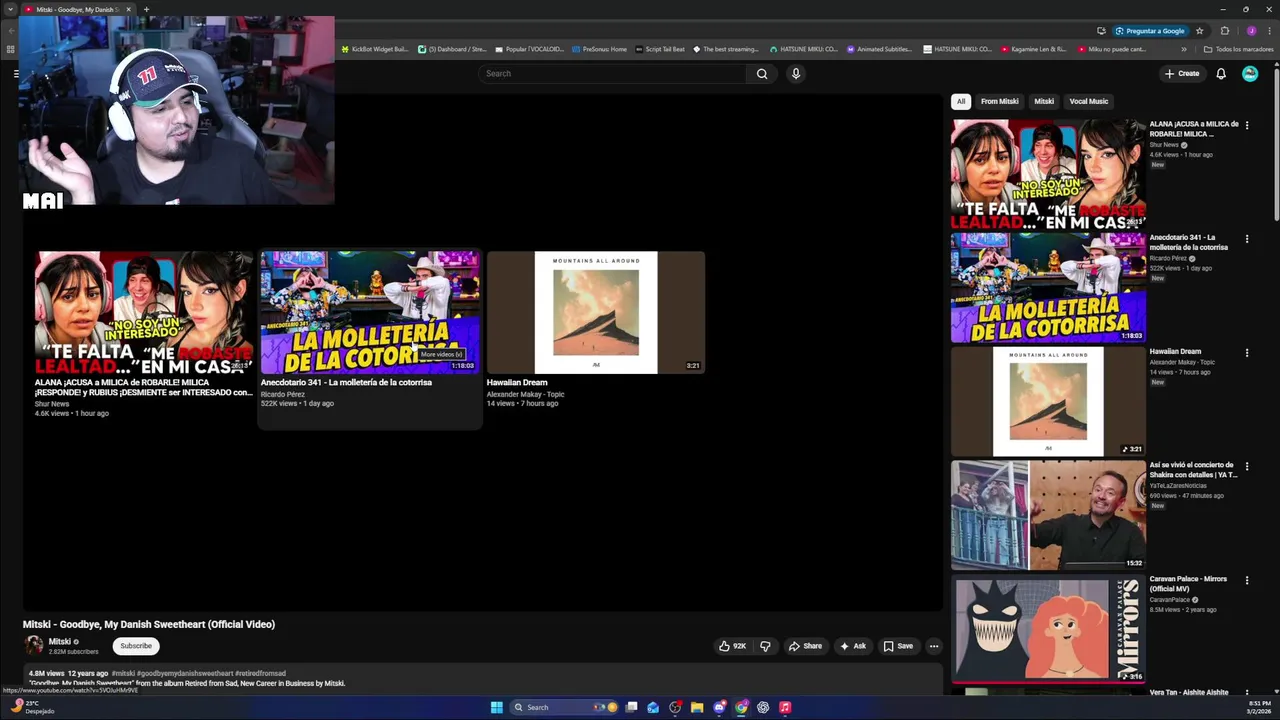Open the weather widget showing 23°C
Viewport: 1280px width, 720px height.
tap(32, 707)
